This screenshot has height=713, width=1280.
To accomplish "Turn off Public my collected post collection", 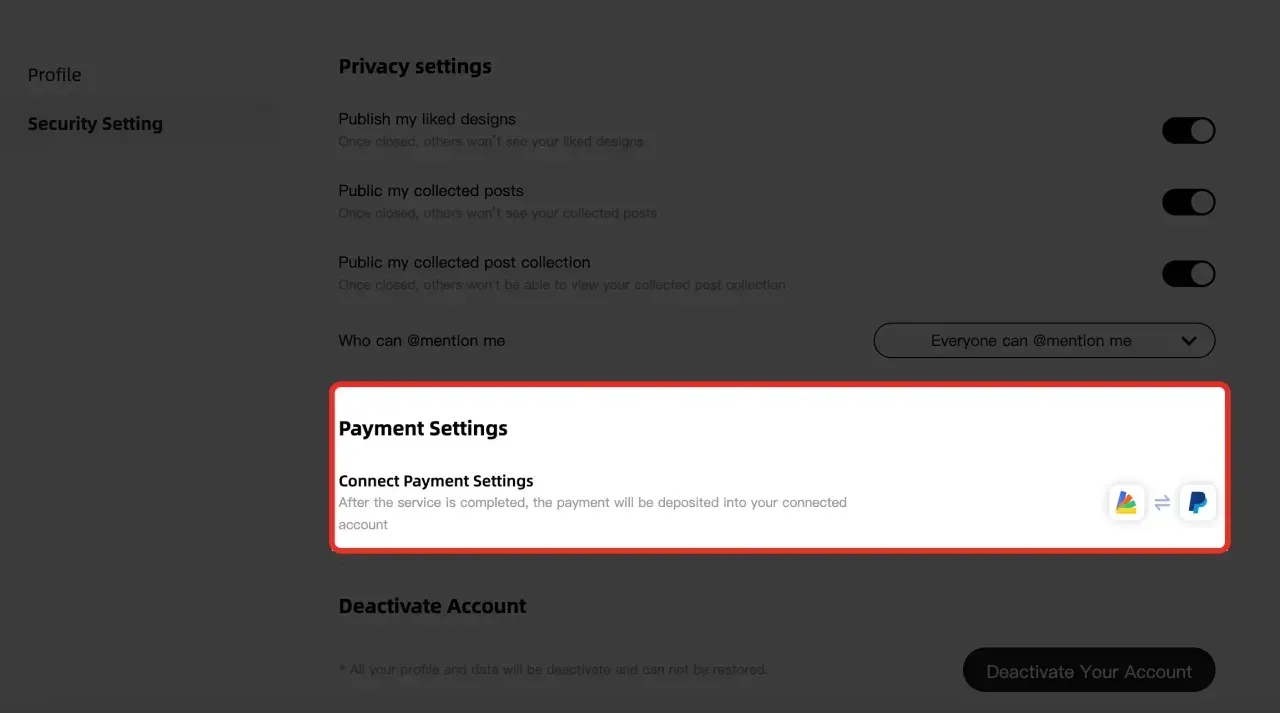I will pos(1188,274).
